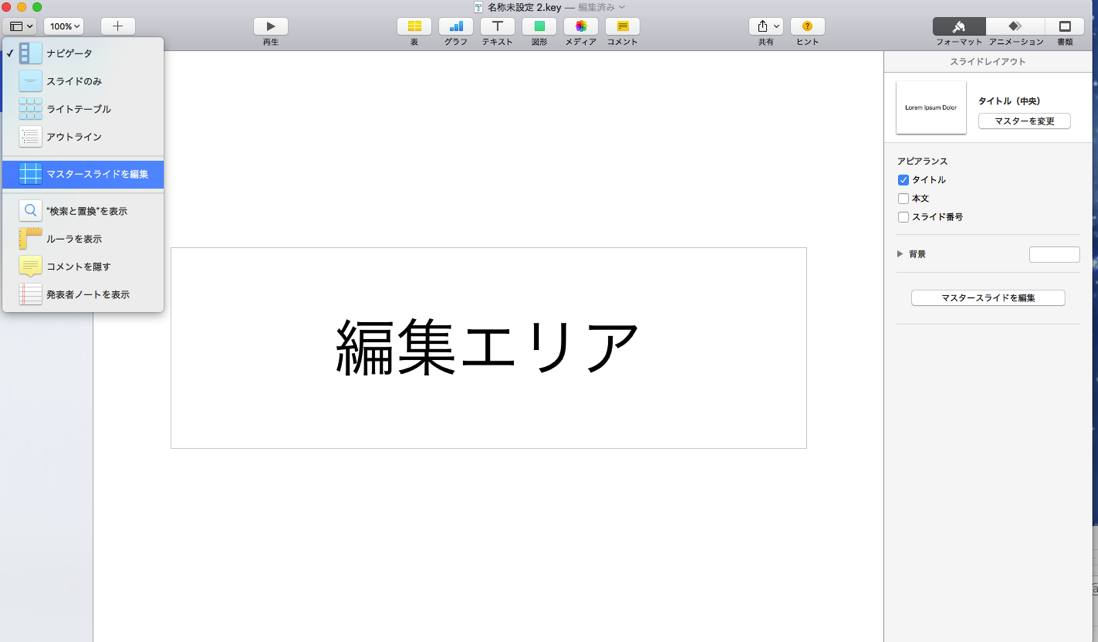
Task: Insert a chart with グラフ icon
Action: coord(456,26)
